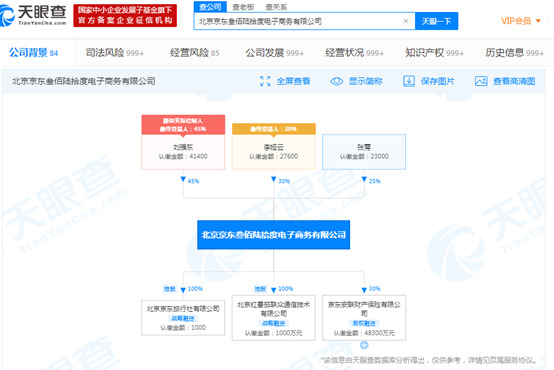This screenshot has height=370, width=554.
Task: Clear the search box with the X icon
Action: (x=406, y=21)
